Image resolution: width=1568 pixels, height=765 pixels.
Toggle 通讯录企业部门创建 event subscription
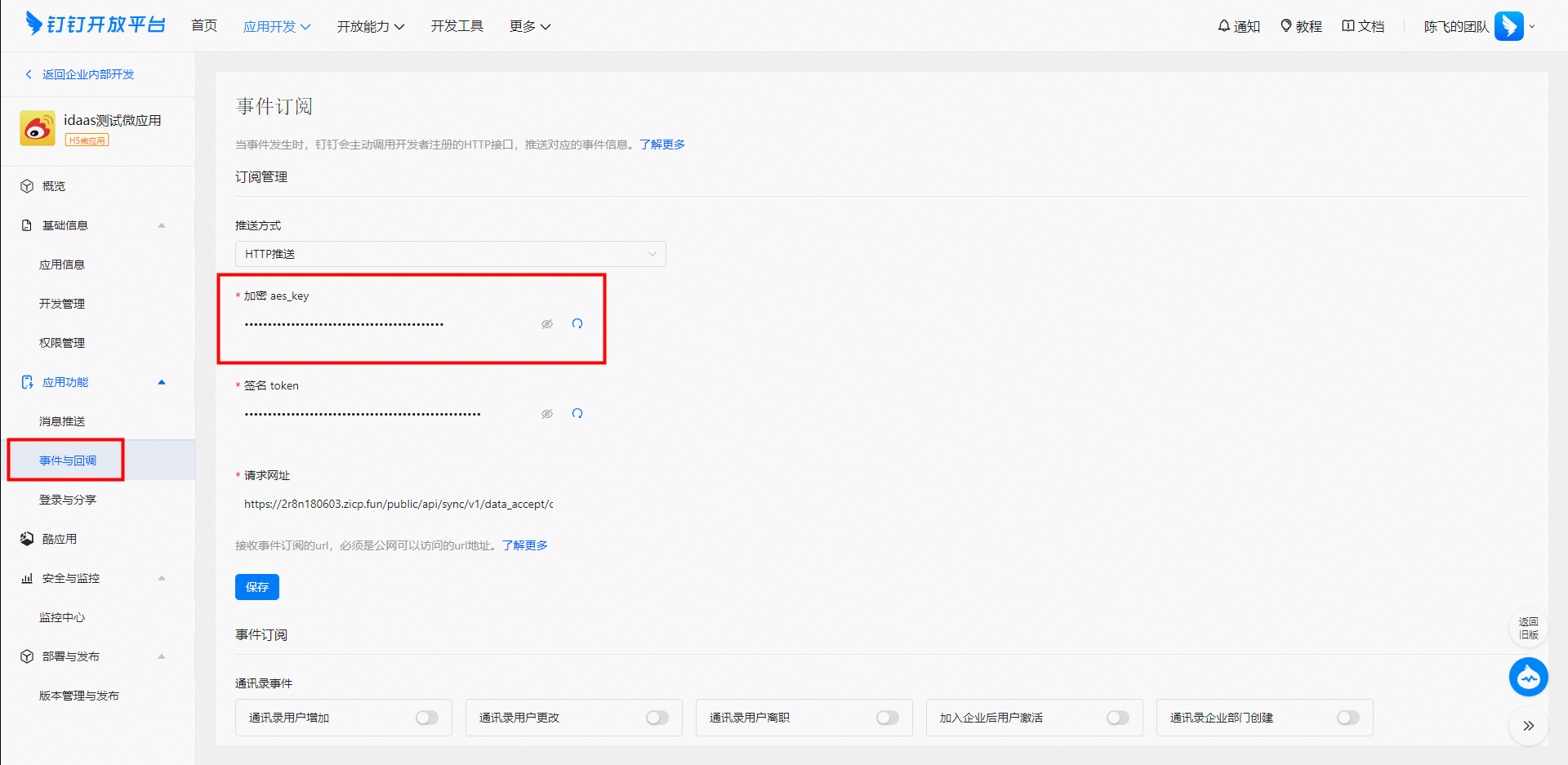[1347, 718]
